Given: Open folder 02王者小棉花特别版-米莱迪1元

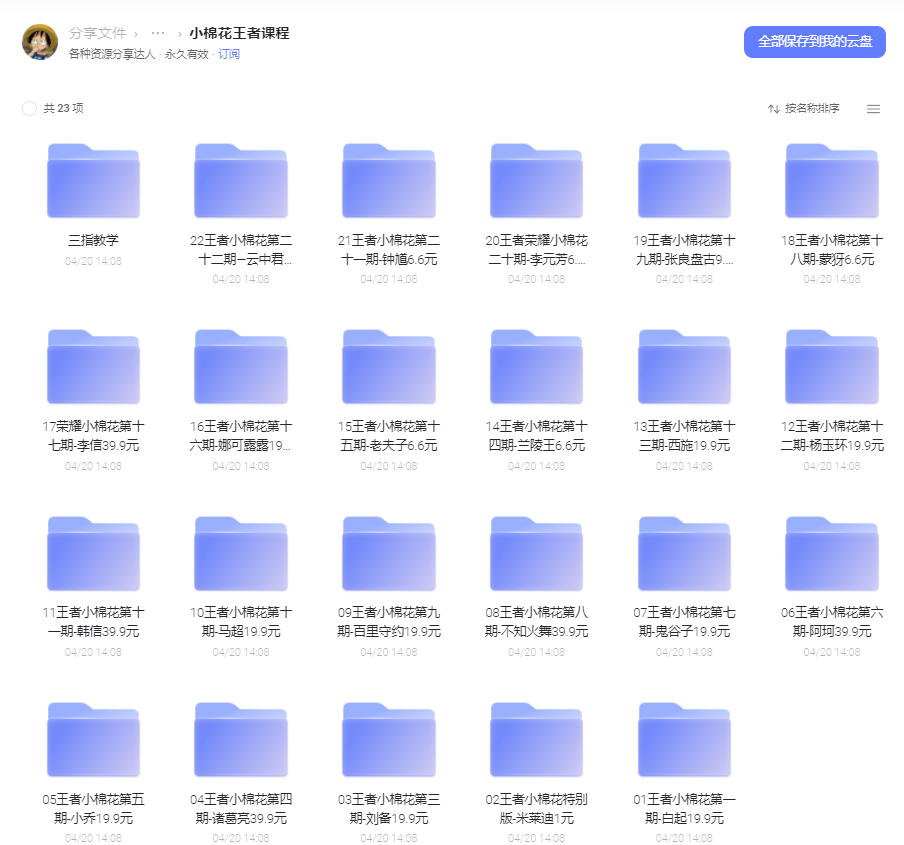Looking at the screenshot, I should click(x=537, y=740).
